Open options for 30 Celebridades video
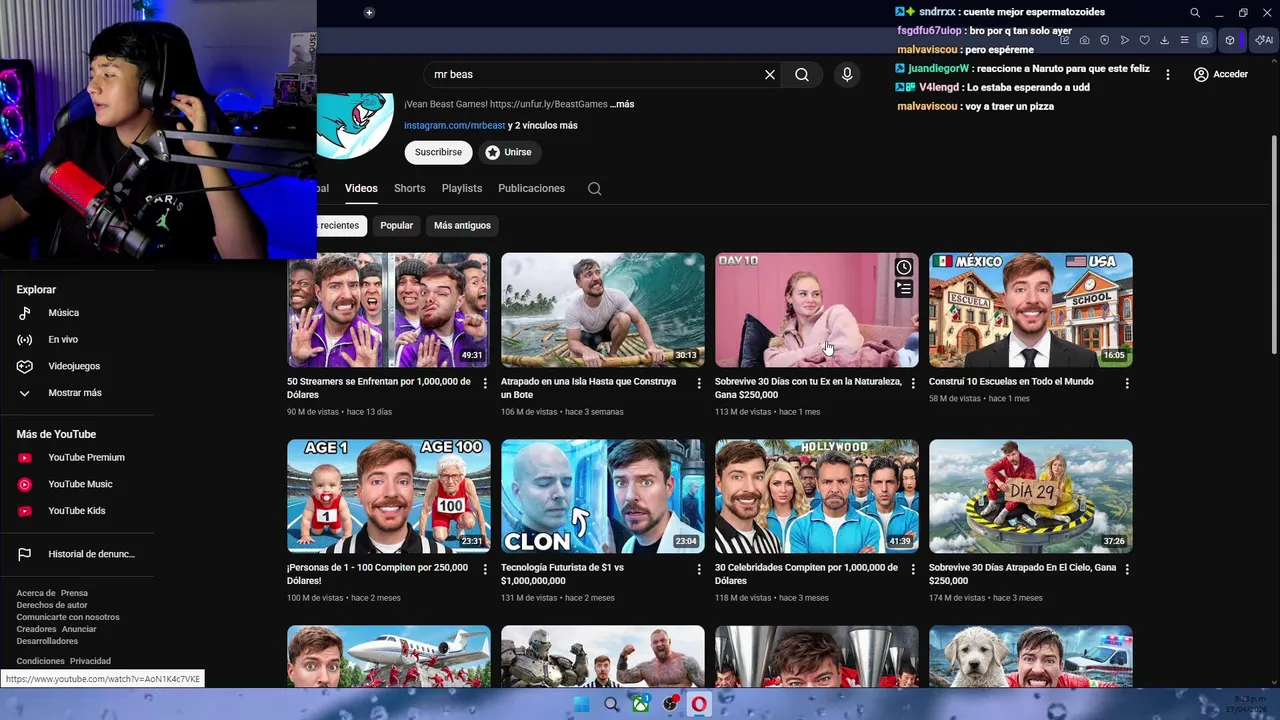 [913, 569]
